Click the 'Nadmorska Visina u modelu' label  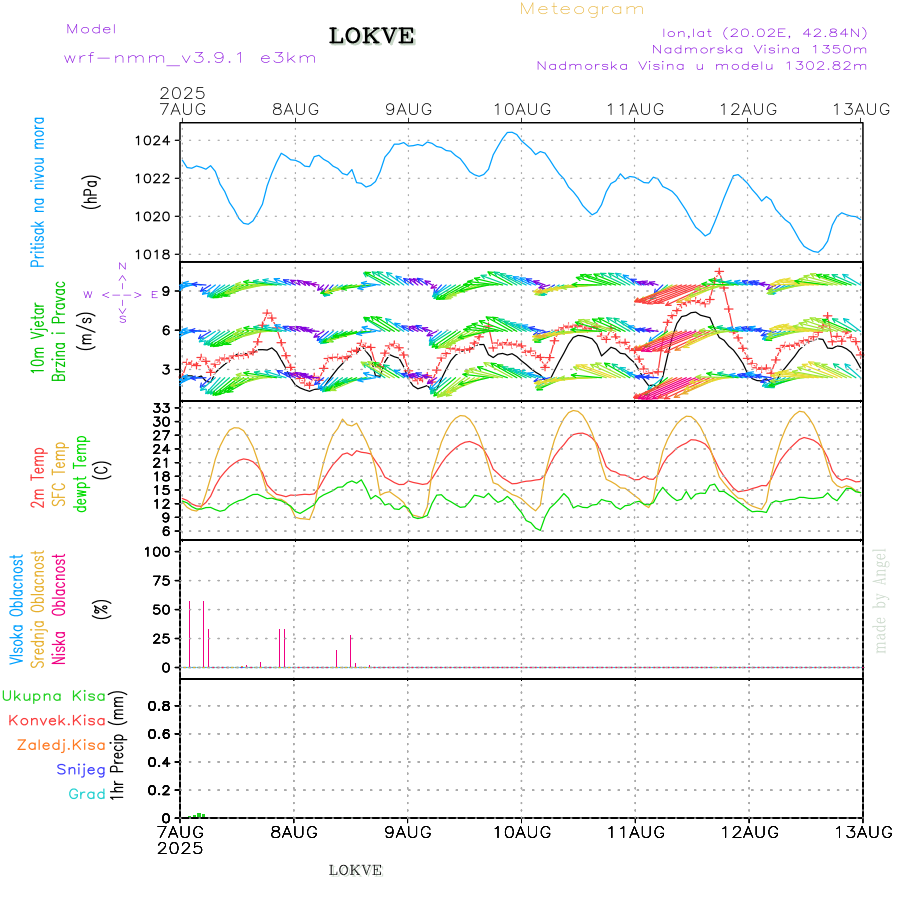[x=701, y=66]
